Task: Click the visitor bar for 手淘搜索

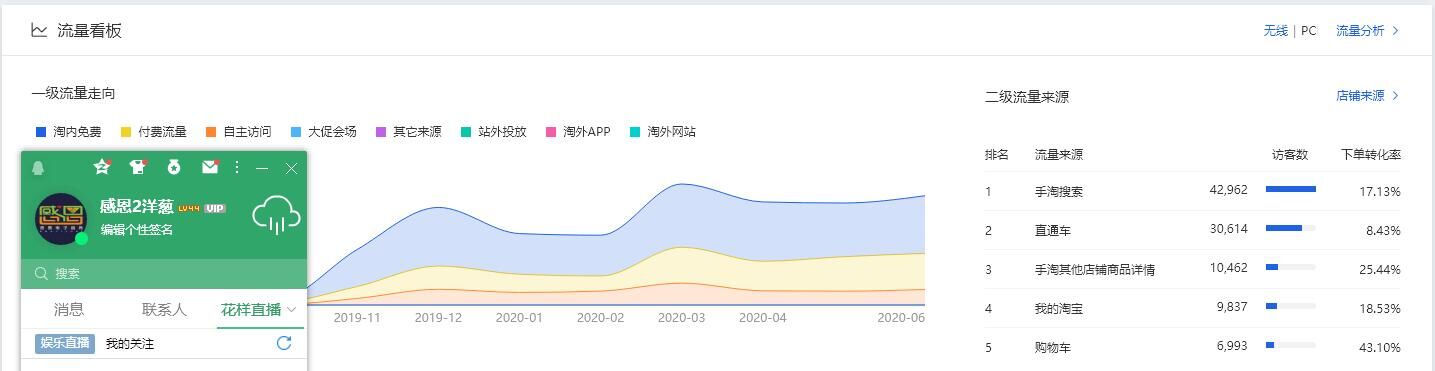Action: point(1291,189)
